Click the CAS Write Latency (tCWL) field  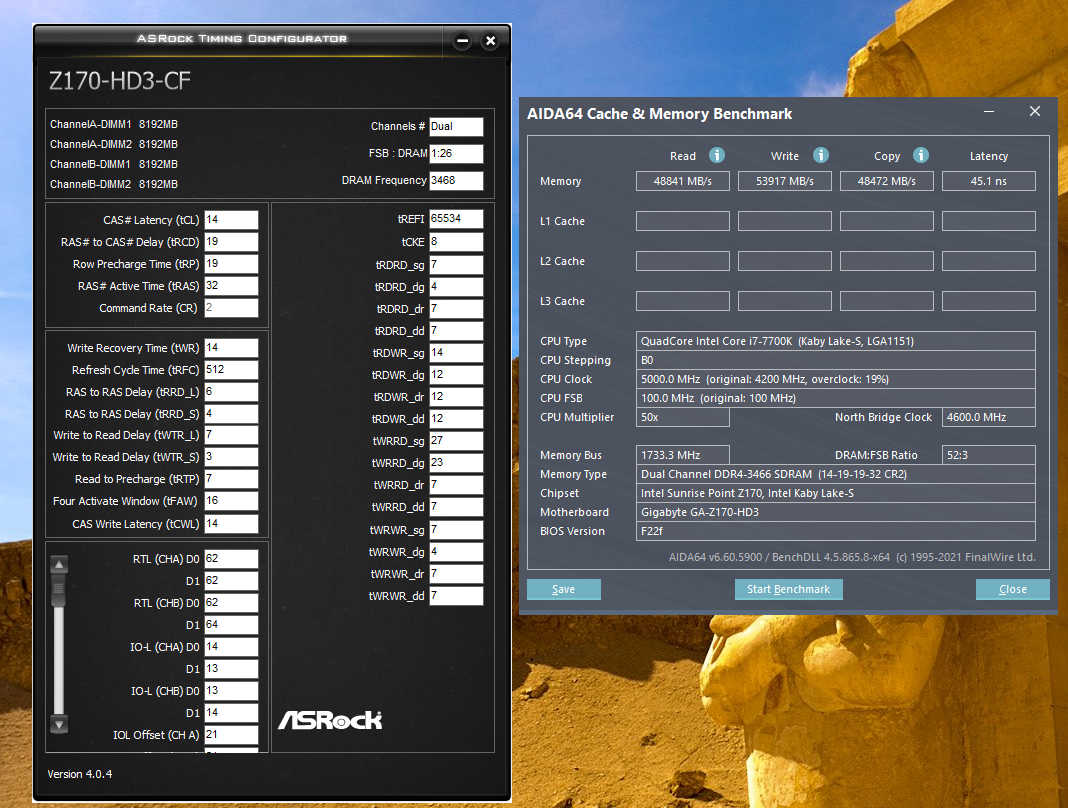232,524
